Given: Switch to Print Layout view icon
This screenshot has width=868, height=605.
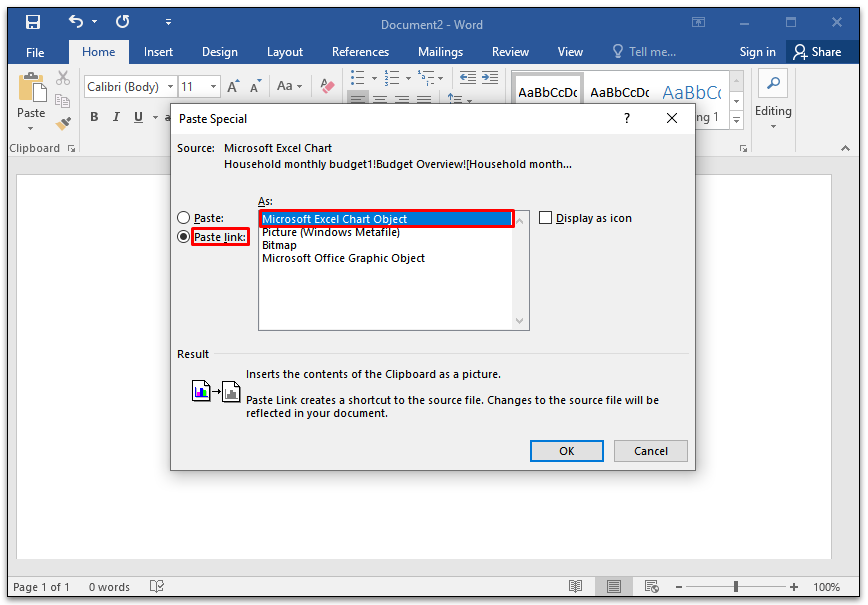Looking at the screenshot, I should click(x=613, y=586).
